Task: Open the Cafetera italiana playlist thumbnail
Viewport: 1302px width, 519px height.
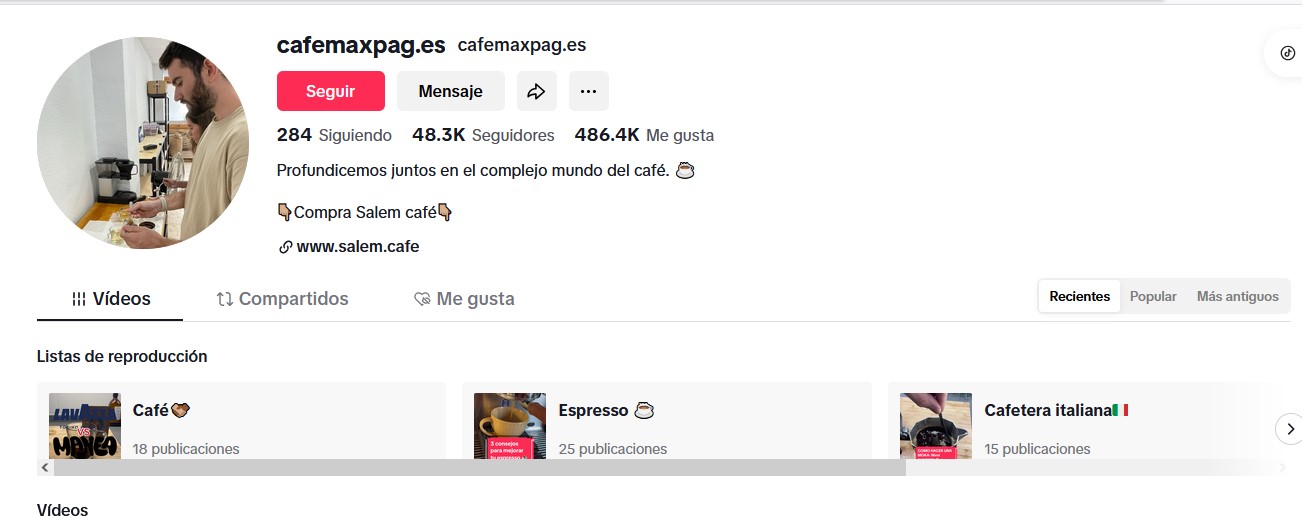Action: pyautogui.click(x=936, y=426)
